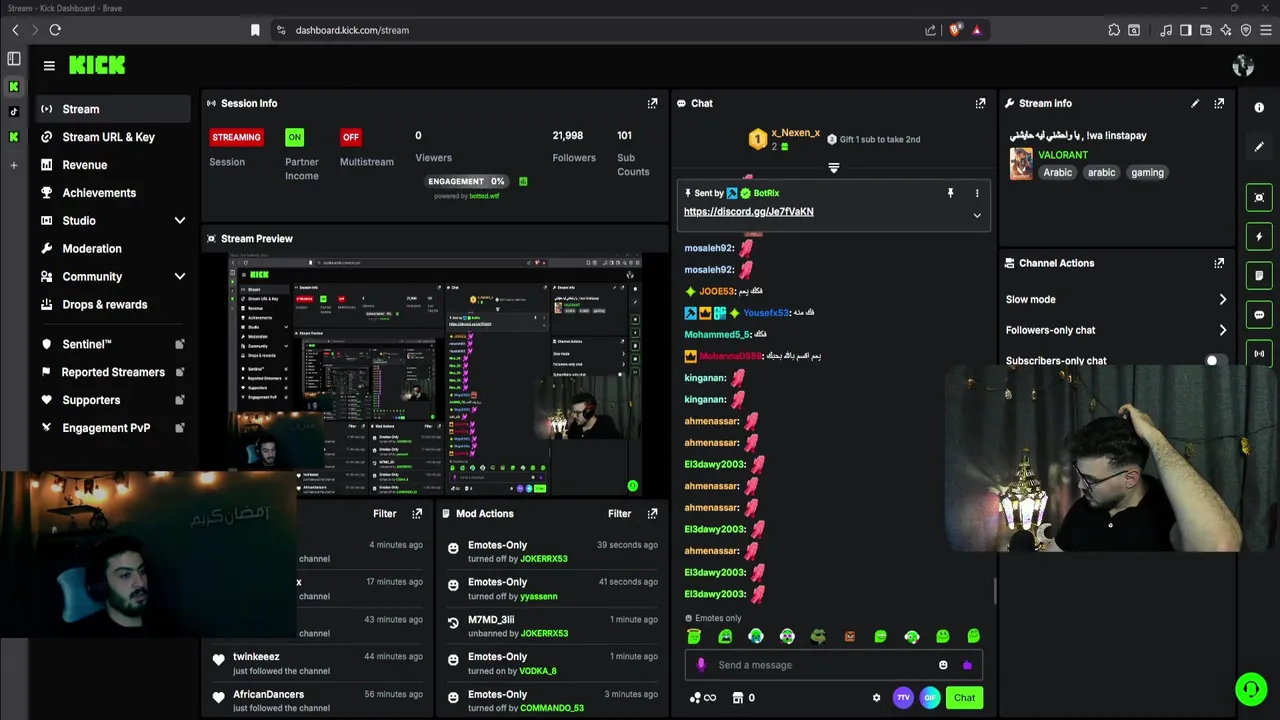Pop out the Chat panel
Screen dimensions: 1280x720
coord(980,103)
